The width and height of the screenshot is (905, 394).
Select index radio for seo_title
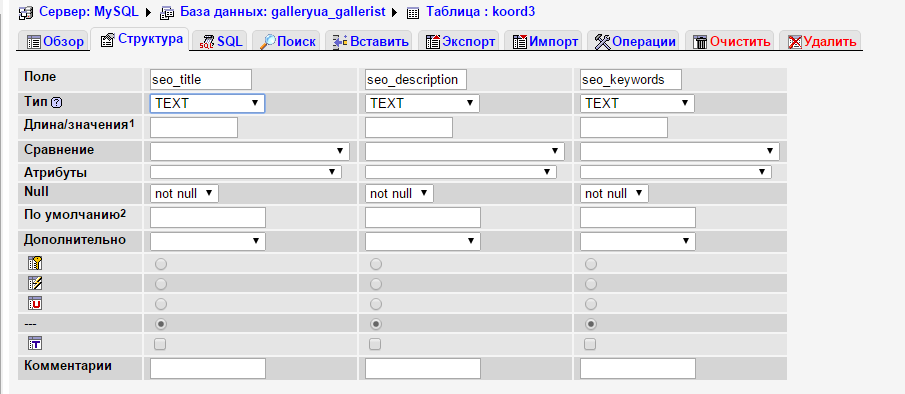[x=161, y=284]
